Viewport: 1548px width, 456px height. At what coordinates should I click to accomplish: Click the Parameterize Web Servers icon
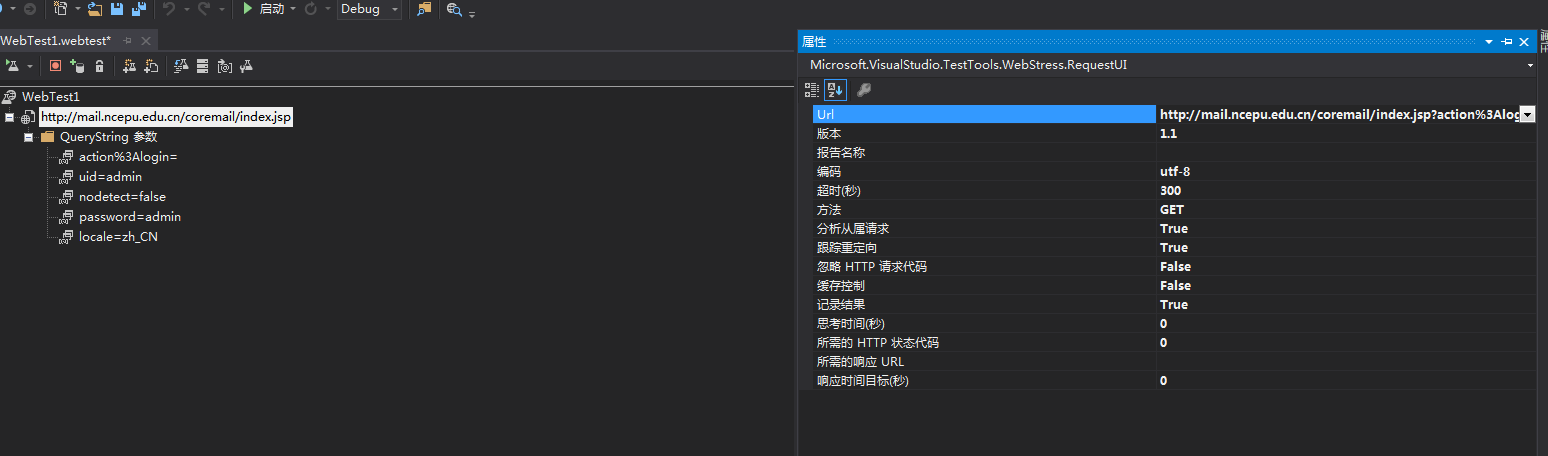pyautogui.click(x=202, y=65)
